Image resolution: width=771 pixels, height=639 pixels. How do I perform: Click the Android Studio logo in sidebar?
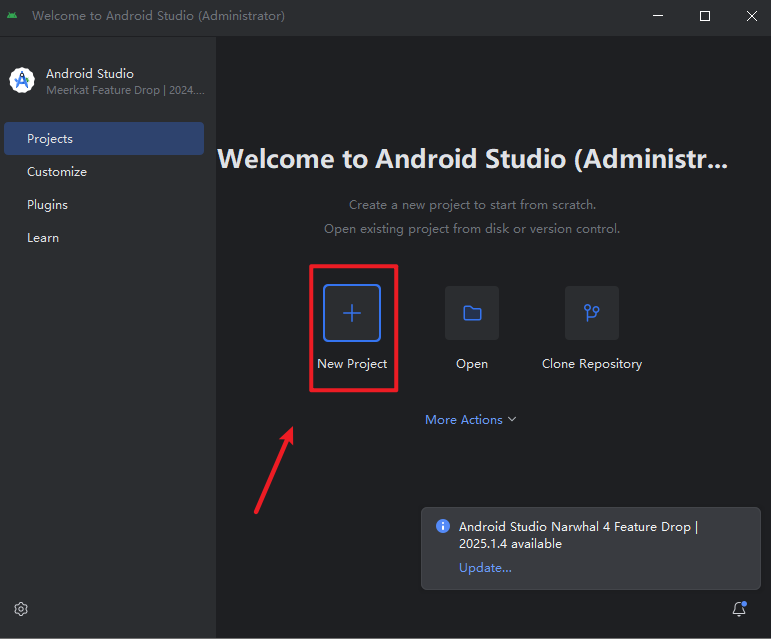[22, 82]
